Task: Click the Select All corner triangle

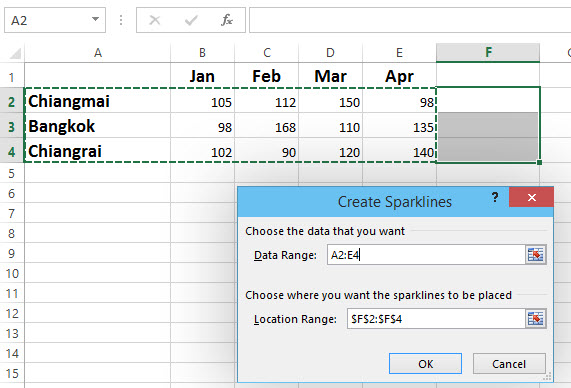Action: 15,54
